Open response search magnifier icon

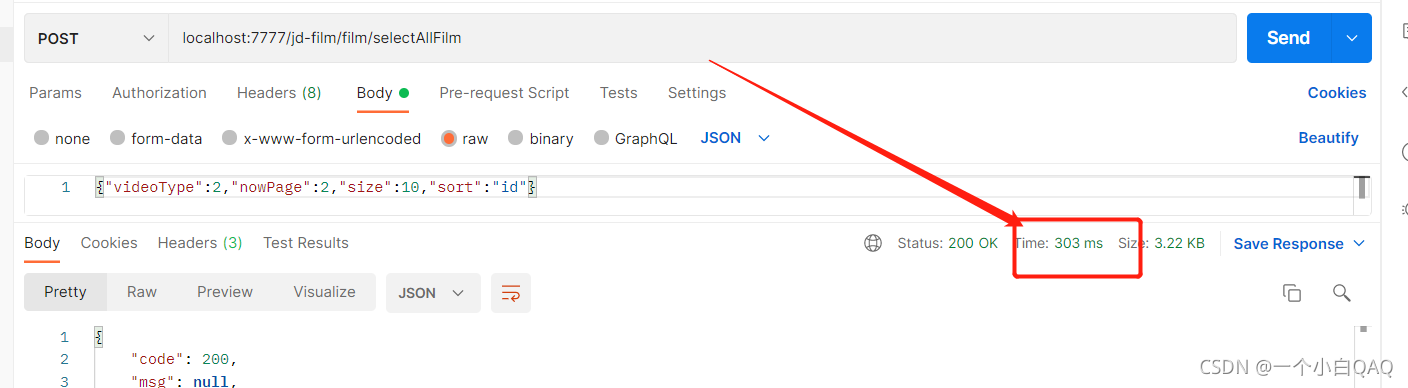pos(1342,293)
